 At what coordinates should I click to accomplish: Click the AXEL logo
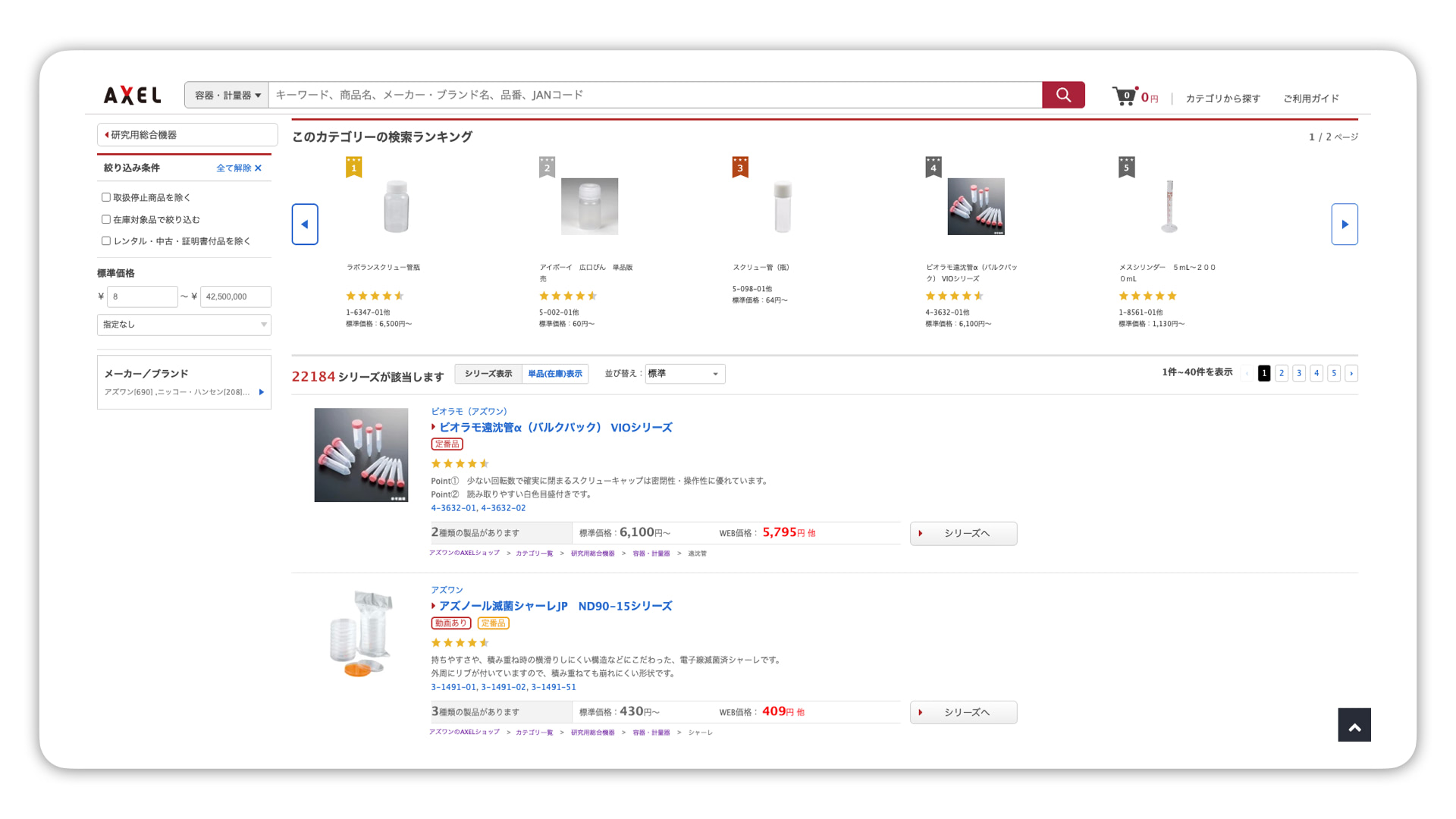coord(132,95)
